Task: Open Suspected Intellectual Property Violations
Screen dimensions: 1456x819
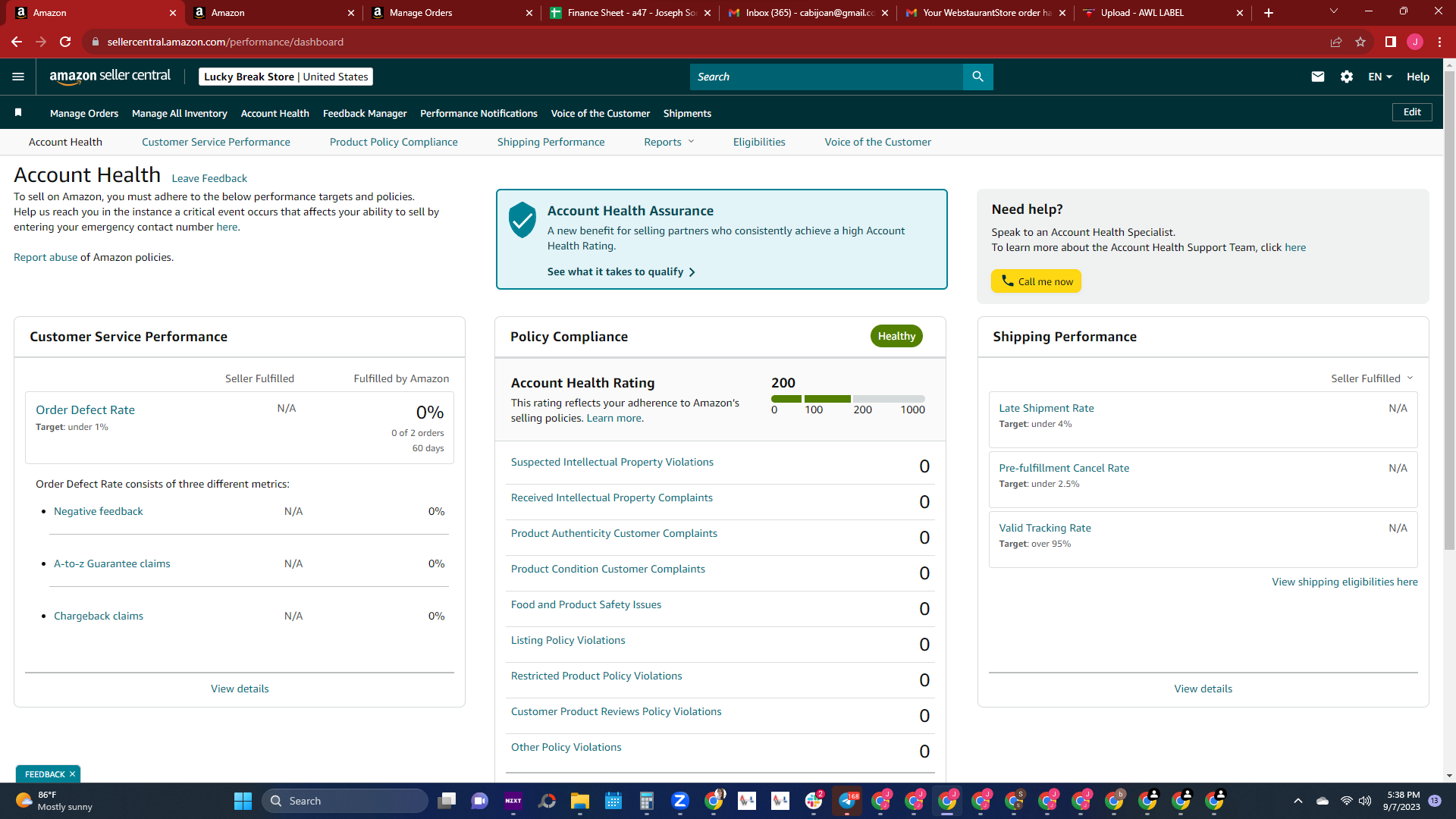Action: click(x=612, y=462)
